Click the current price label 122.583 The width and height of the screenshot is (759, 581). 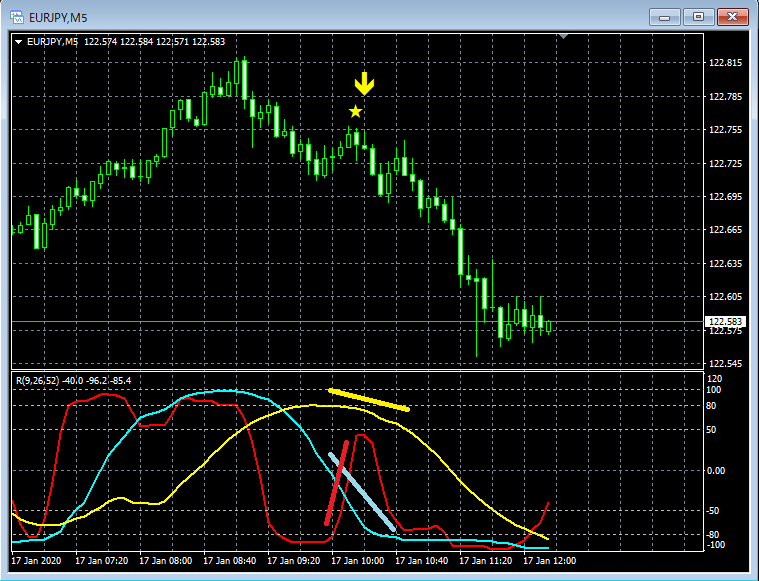(725, 321)
